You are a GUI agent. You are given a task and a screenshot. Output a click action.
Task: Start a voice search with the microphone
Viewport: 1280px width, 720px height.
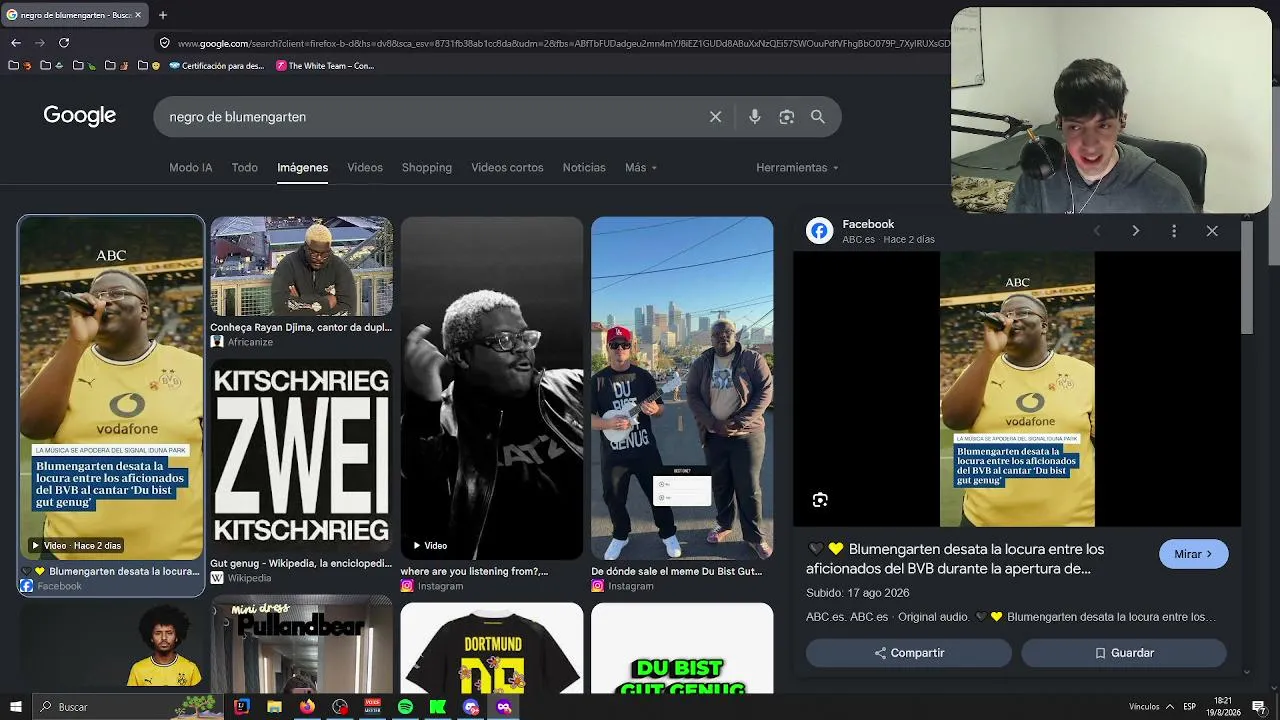click(755, 117)
